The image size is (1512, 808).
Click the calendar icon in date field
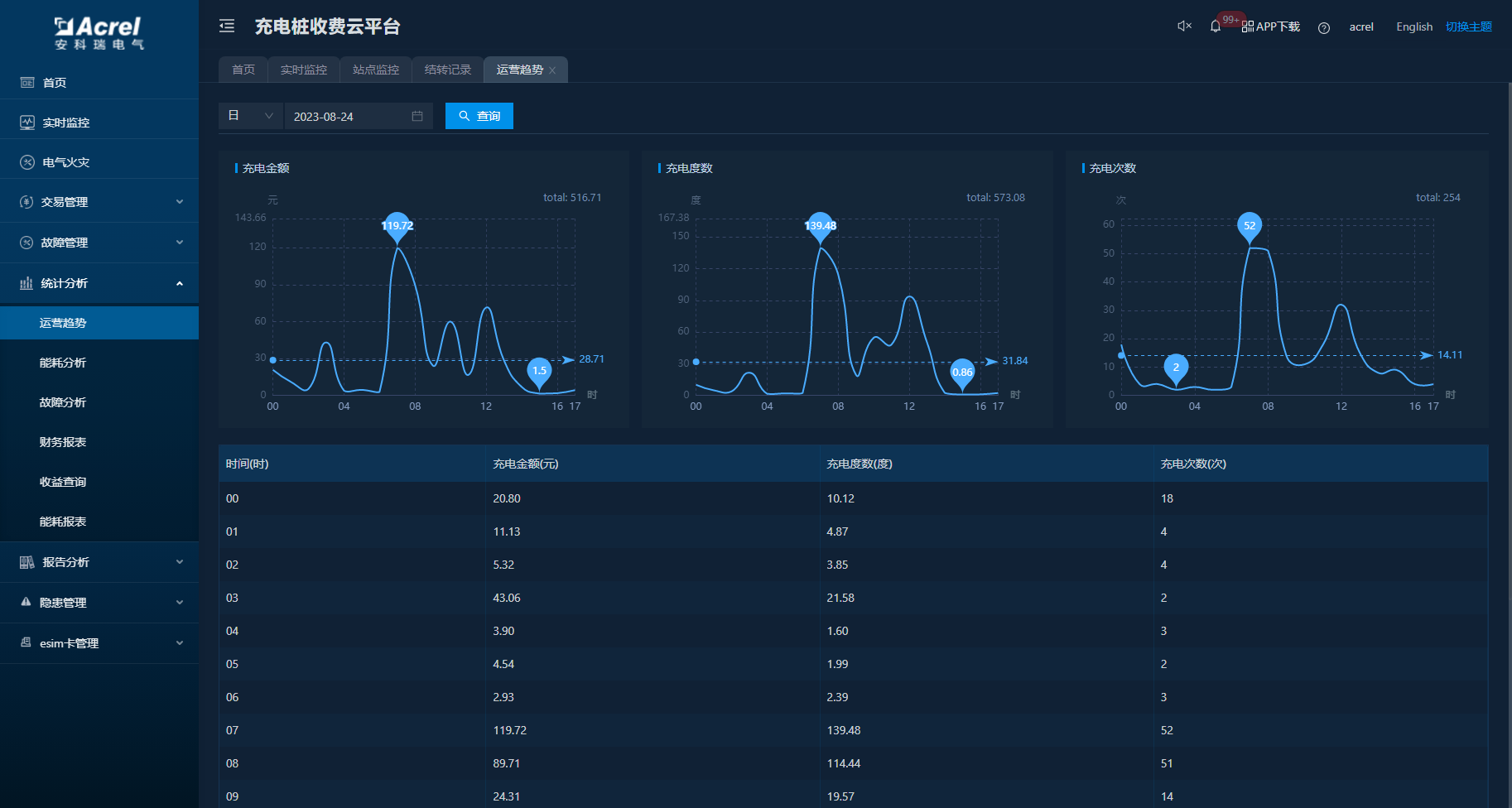417,117
